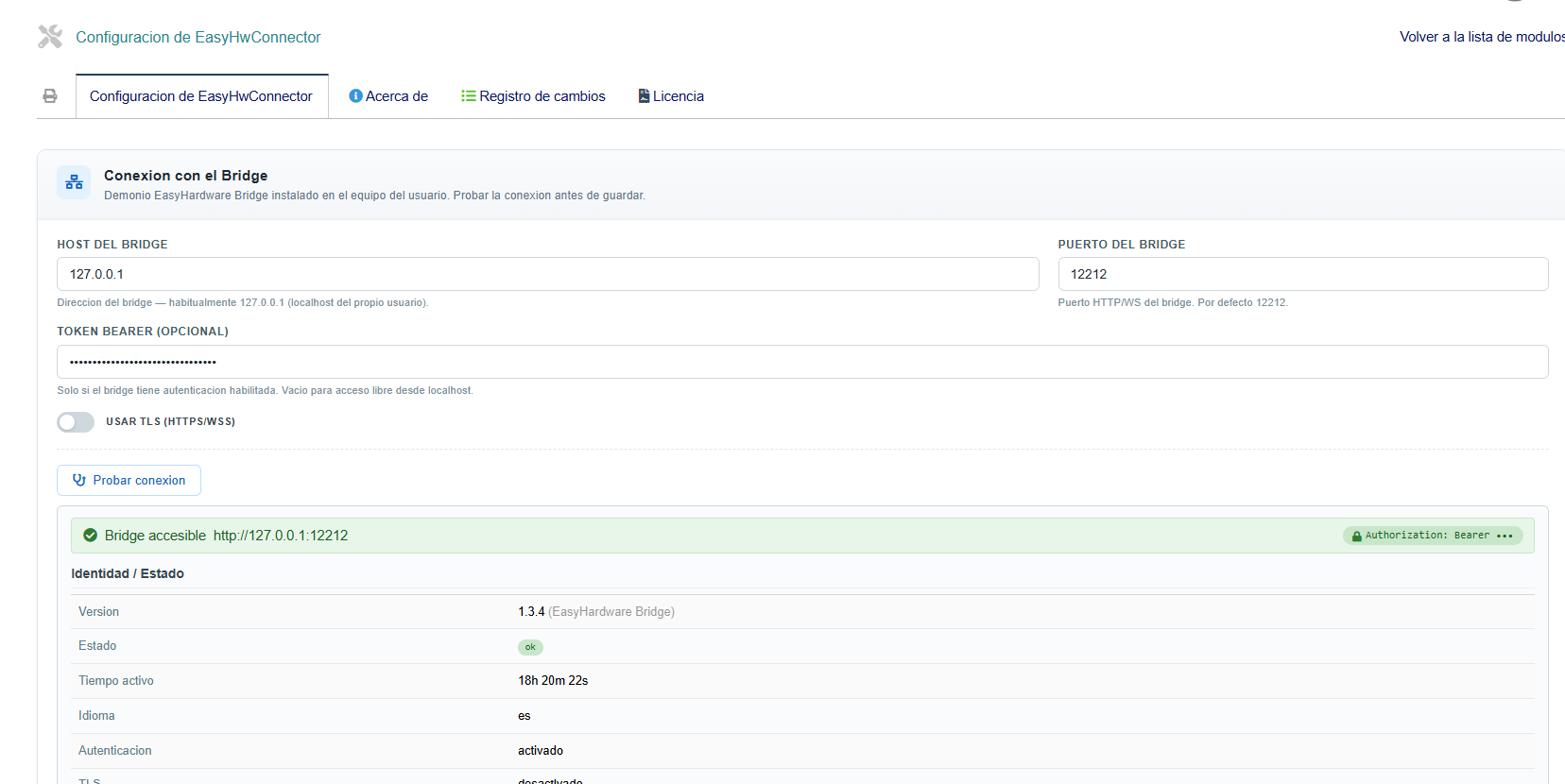
Task: Click the Authorization: Bearer badge
Action: 1433,536
